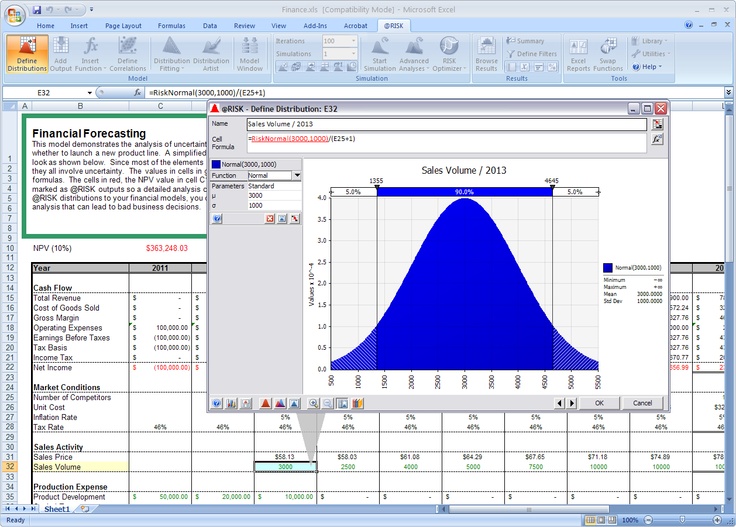This screenshot has height=527, width=736.
Task: Select the Sheet1 worksheet tab
Action: pyautogui.click(x=57, y=509)
